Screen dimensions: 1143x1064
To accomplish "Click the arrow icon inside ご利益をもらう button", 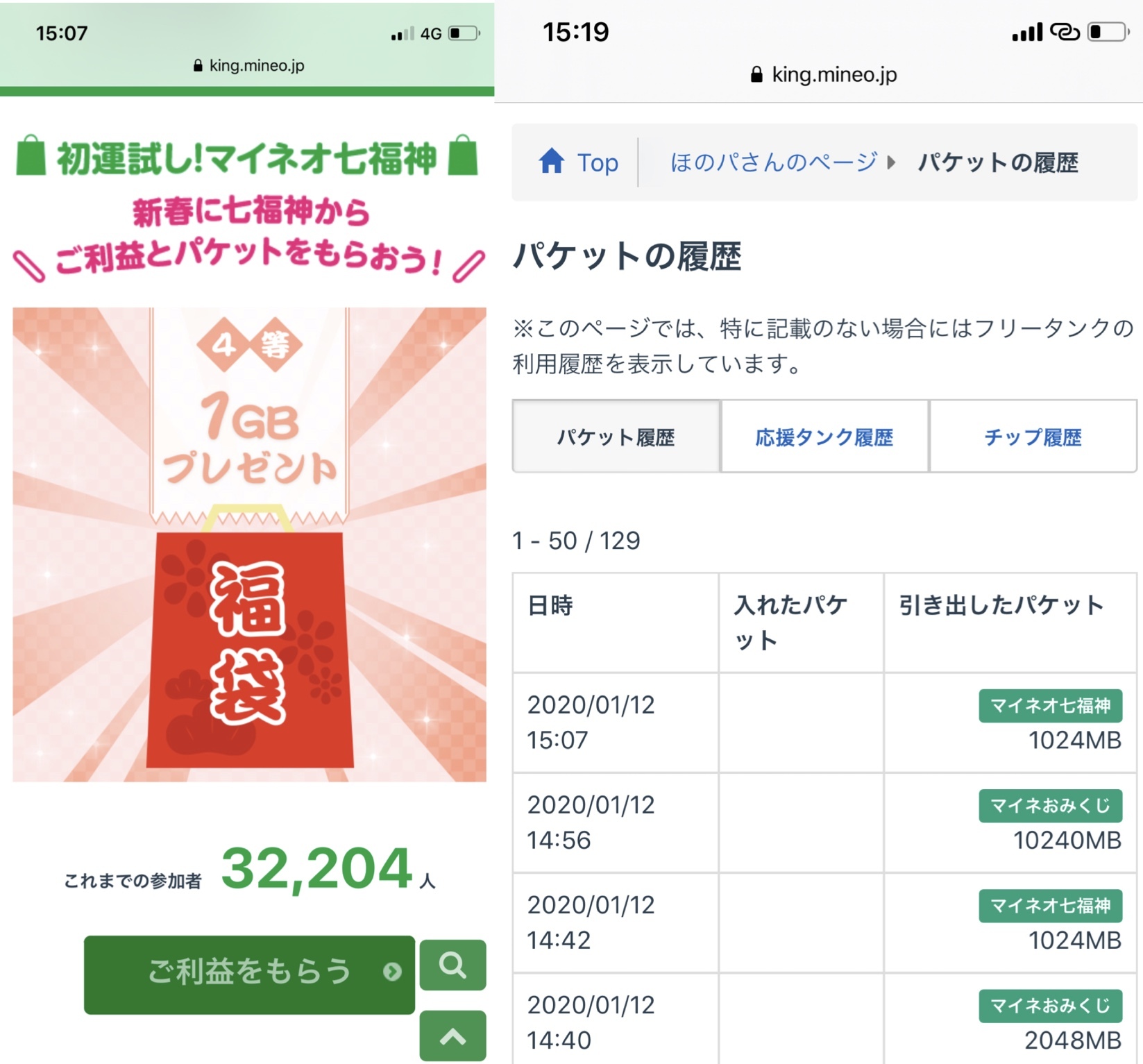I will pos(392,972).
